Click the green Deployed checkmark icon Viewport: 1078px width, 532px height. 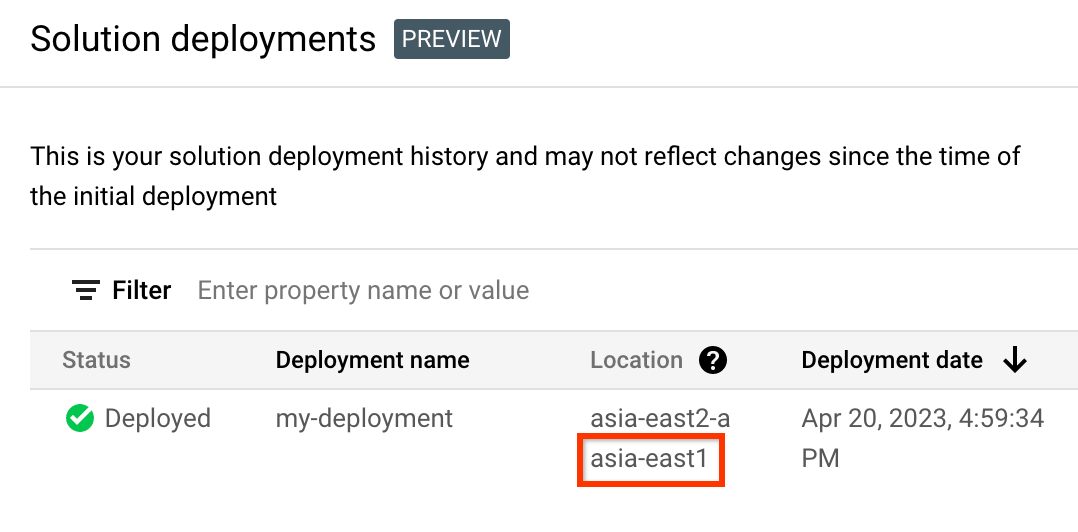click(x=79, y=418)
